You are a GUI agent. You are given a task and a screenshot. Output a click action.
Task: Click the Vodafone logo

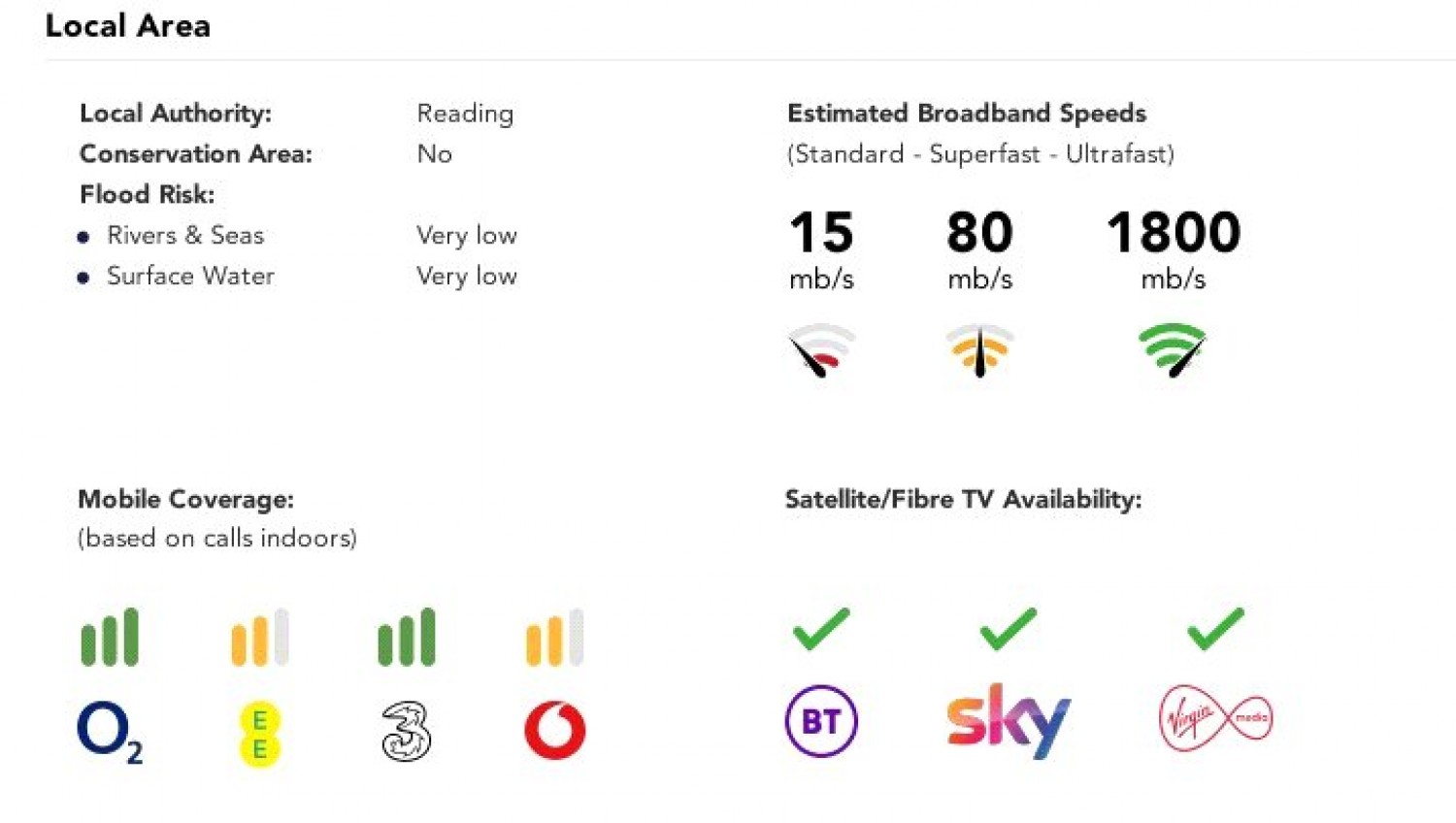point(554,731)
